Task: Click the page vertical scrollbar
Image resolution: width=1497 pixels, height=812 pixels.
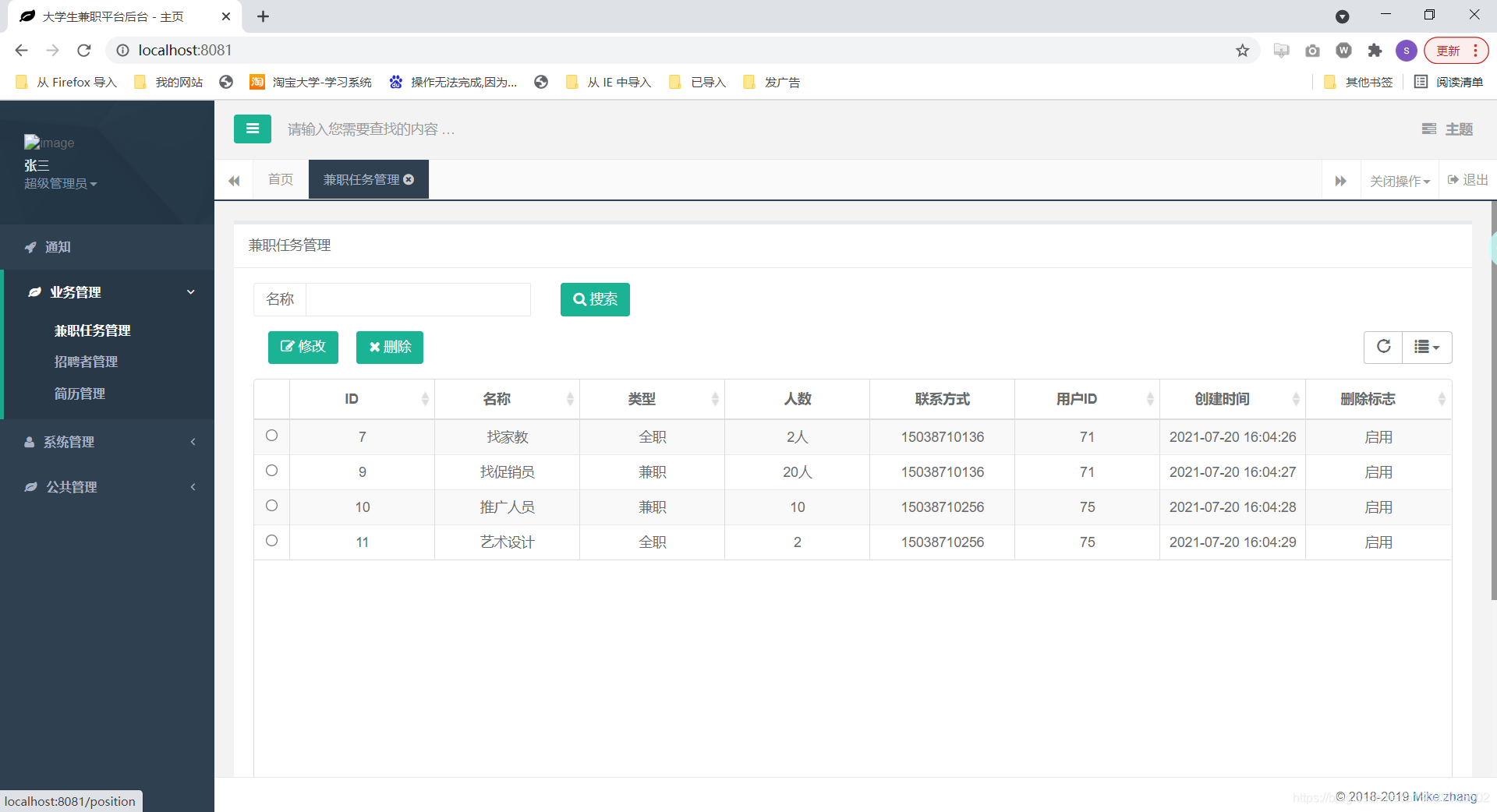Action: tap(1493, 401)
